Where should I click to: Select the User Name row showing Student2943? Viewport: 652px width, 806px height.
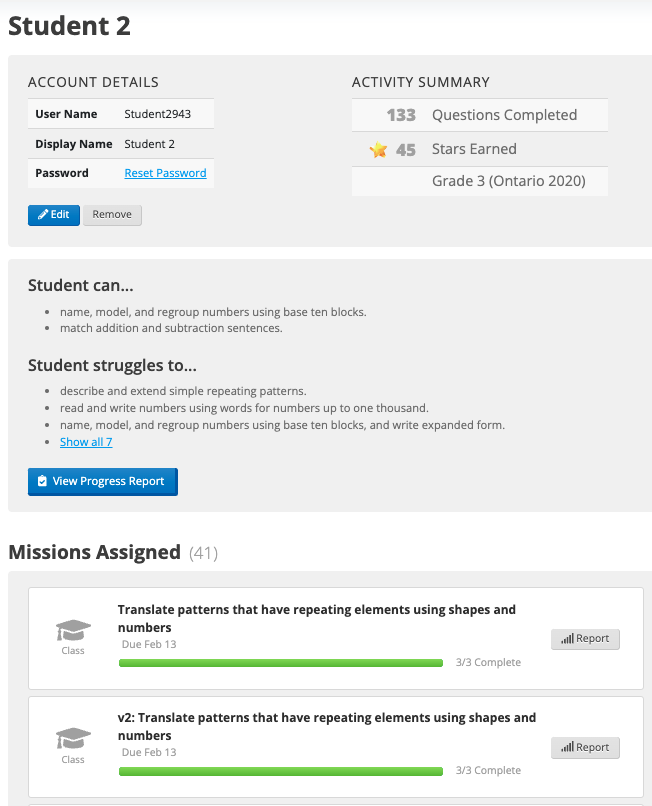click(x=120, y=113)
